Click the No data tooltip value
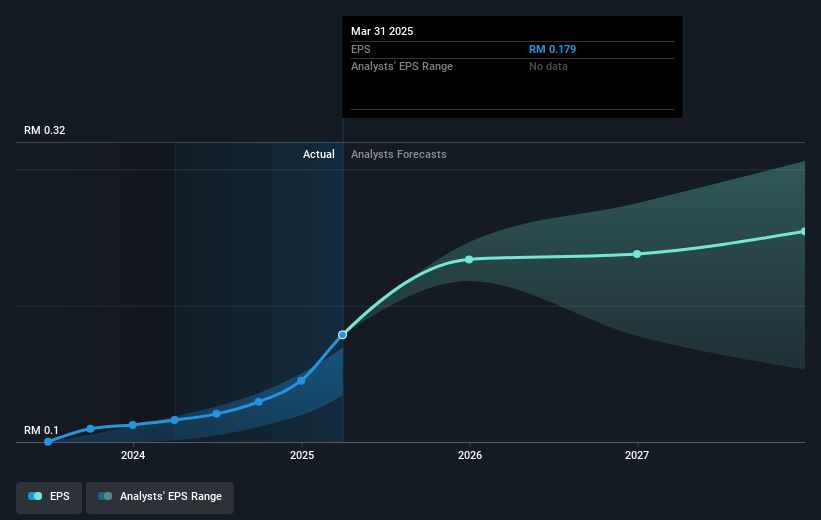Viewport: 821px width, 520px height. click(x=548, y=67)
